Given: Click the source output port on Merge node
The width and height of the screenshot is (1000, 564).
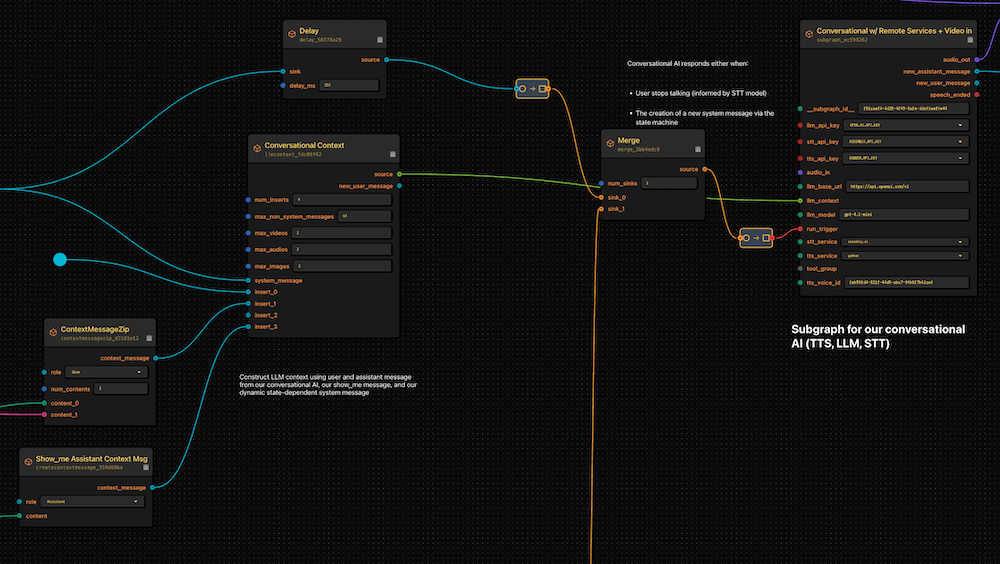Looking at the screenshot, I should coord(705,169).
